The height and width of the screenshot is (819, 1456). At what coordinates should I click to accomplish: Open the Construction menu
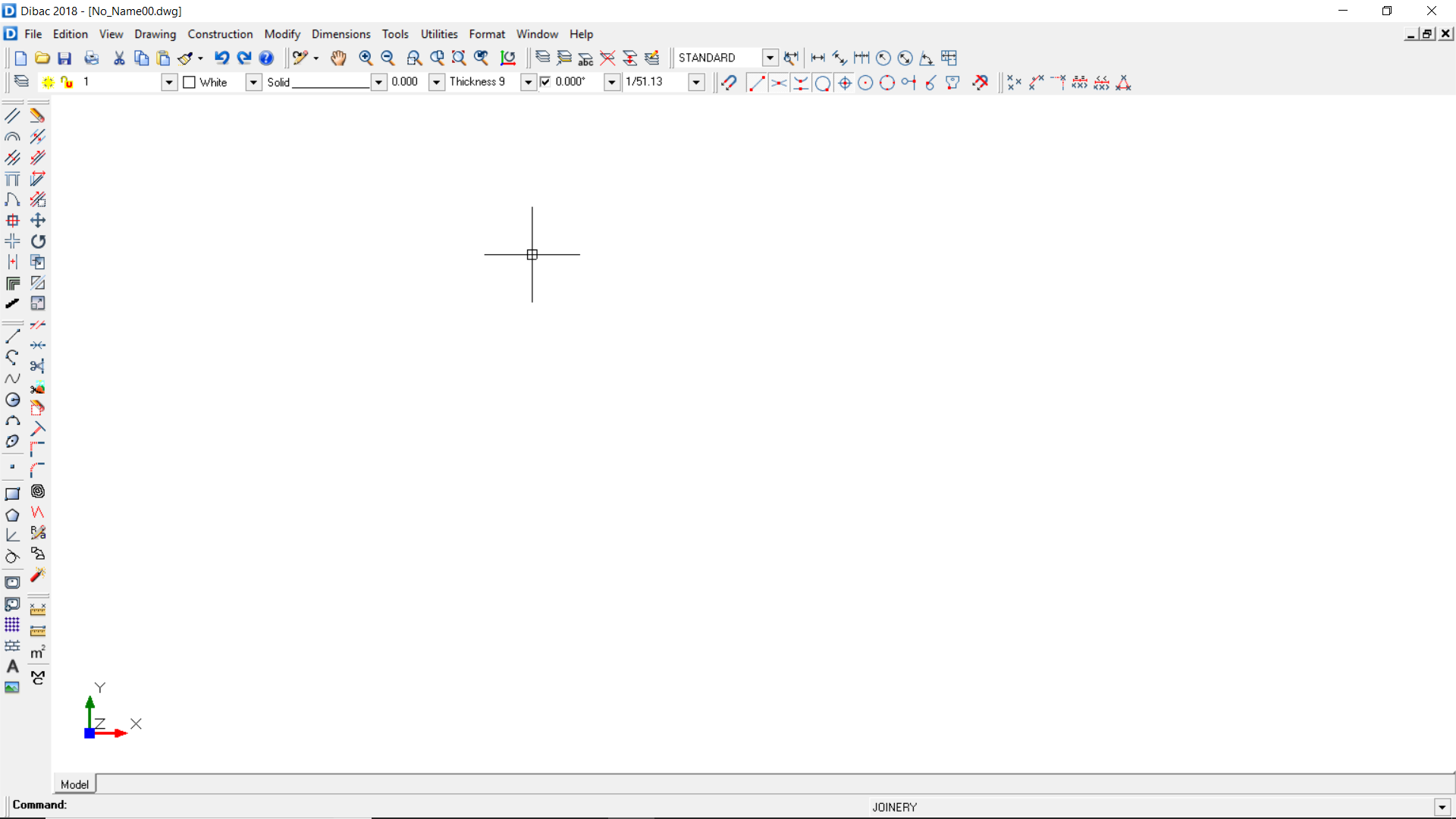pyautogui.click(x=220, y=34)
